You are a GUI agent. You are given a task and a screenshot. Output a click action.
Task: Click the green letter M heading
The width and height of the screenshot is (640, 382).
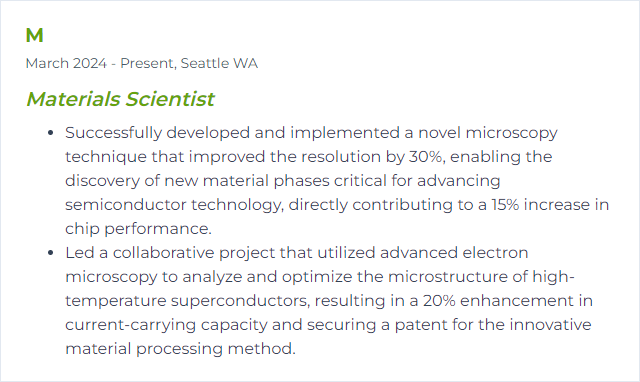(34, 36)
